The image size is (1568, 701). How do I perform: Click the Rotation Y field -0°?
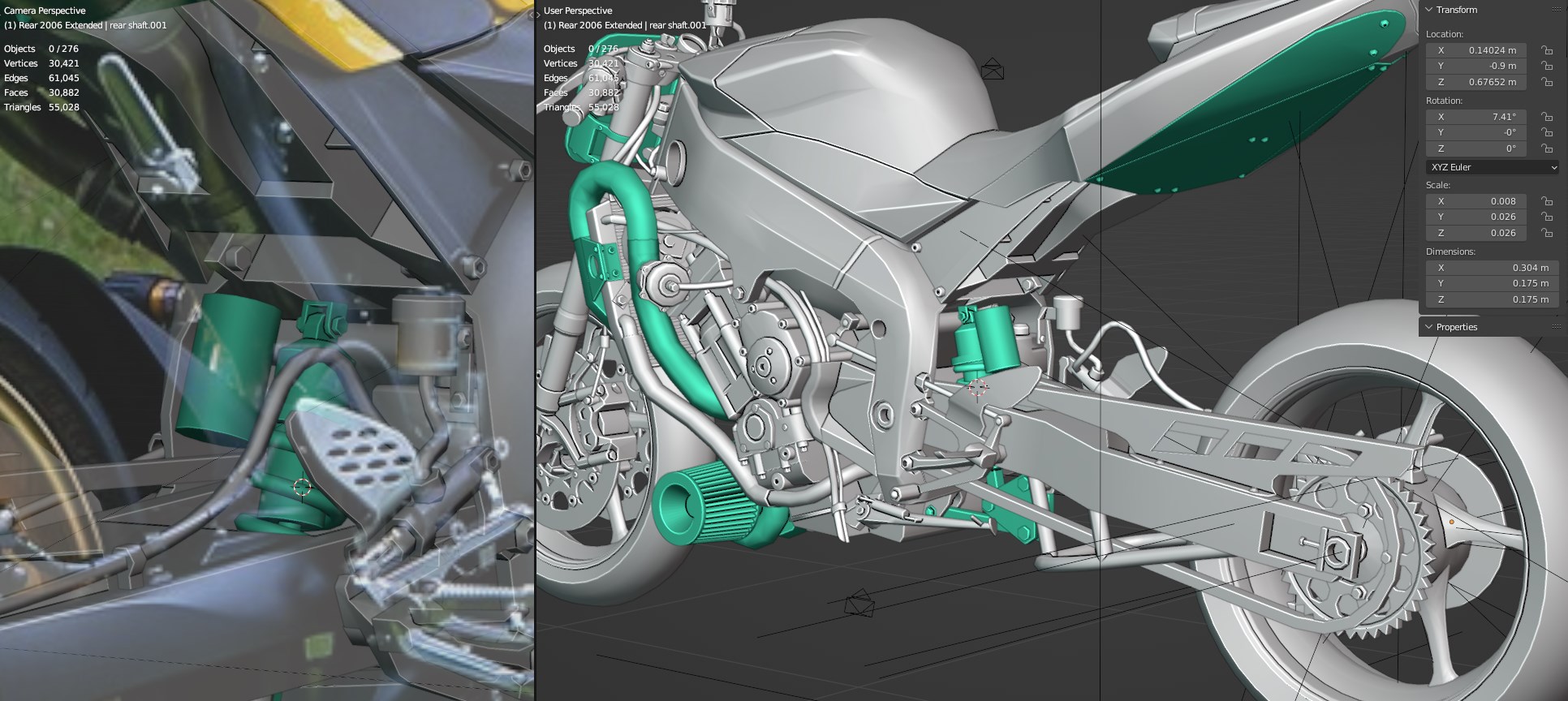[1476, 132]
